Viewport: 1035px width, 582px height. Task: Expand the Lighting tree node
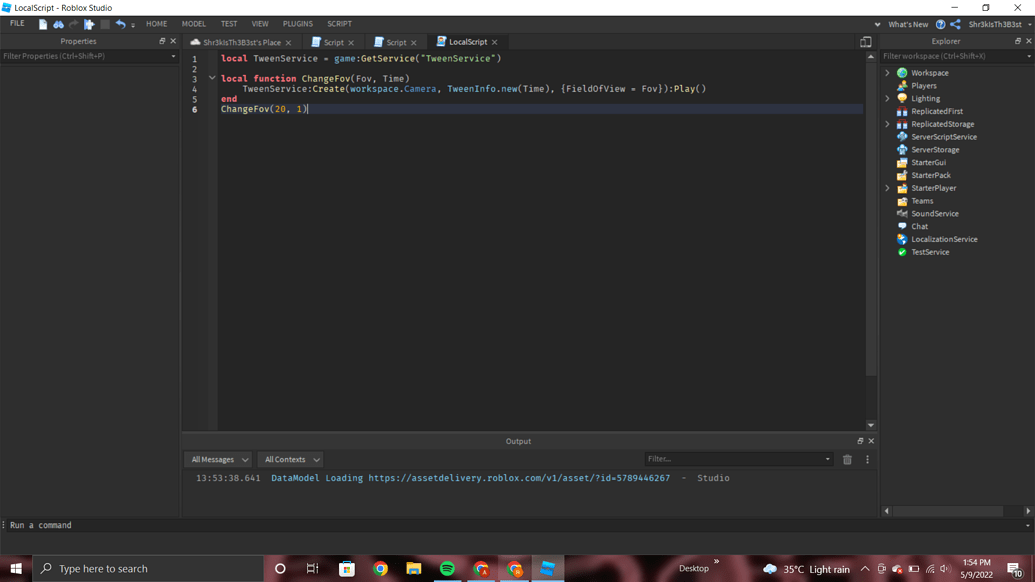tap(887, 98)
